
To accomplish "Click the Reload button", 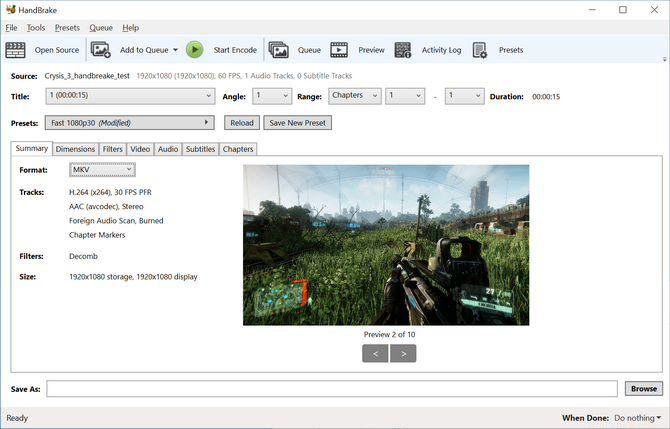I will (x=241, y=123).
